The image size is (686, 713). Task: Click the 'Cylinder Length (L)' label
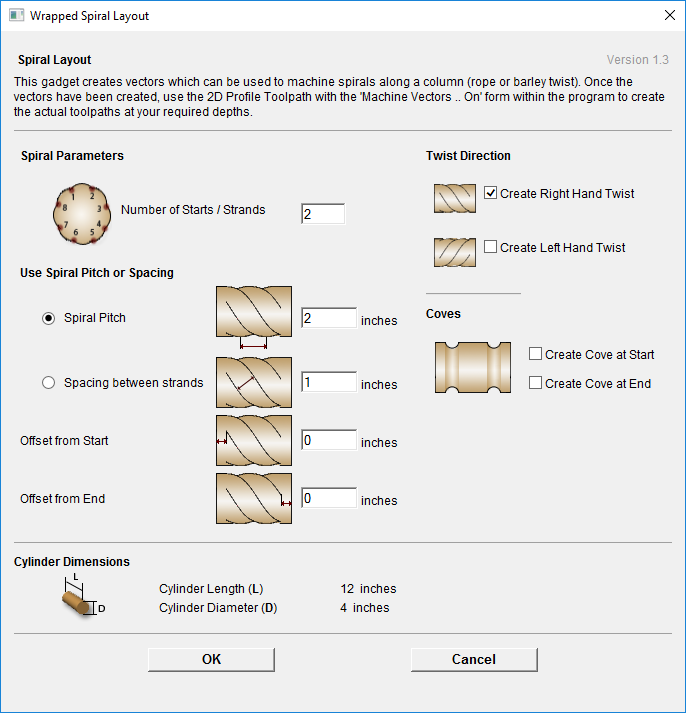211,589
